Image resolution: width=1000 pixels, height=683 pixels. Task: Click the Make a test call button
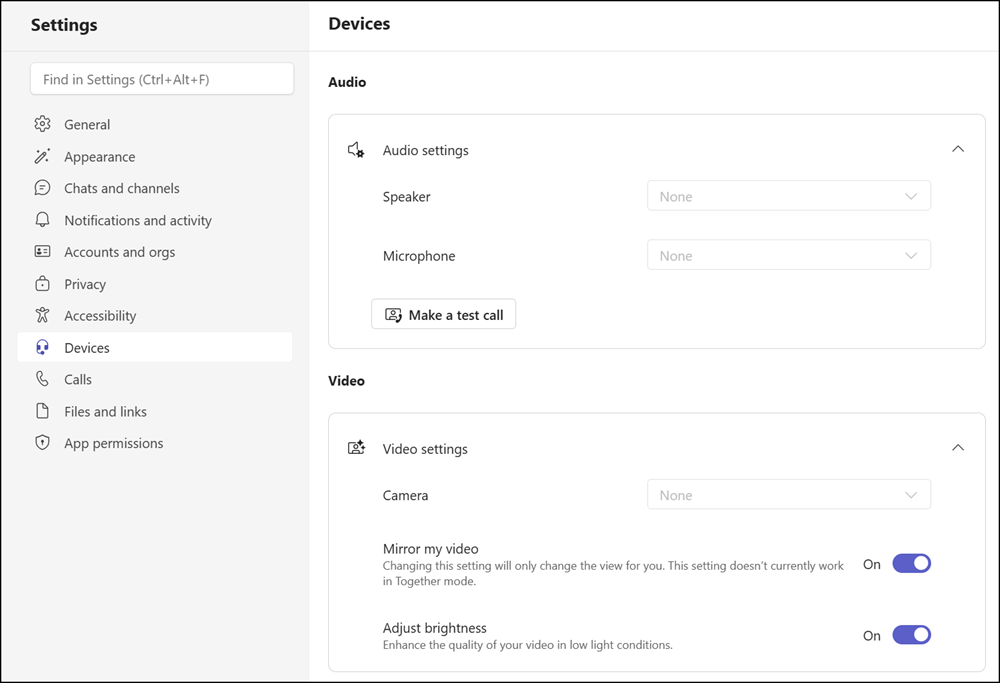443,313
